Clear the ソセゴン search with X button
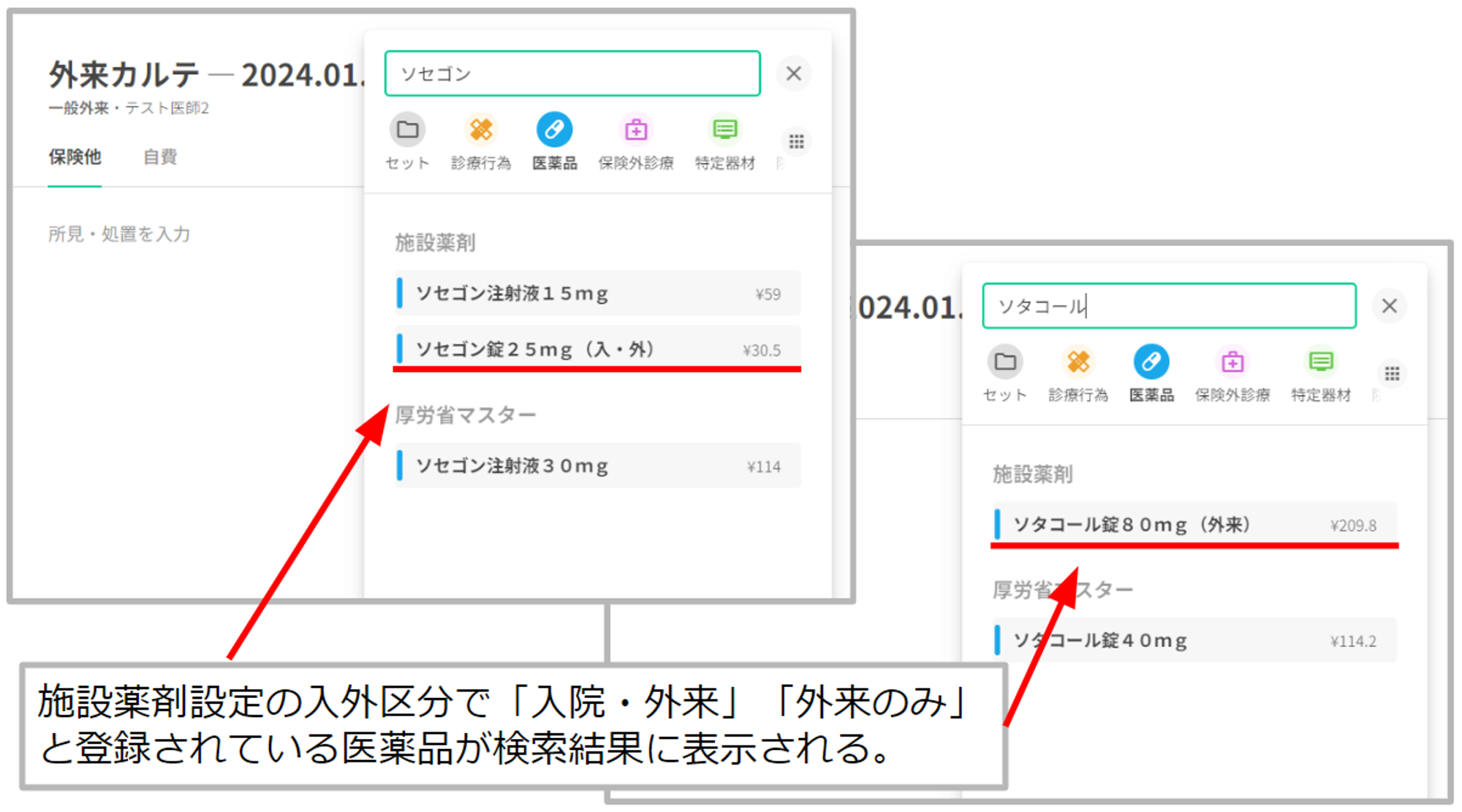Viewport: 1462px width, 812px height. 794,74
